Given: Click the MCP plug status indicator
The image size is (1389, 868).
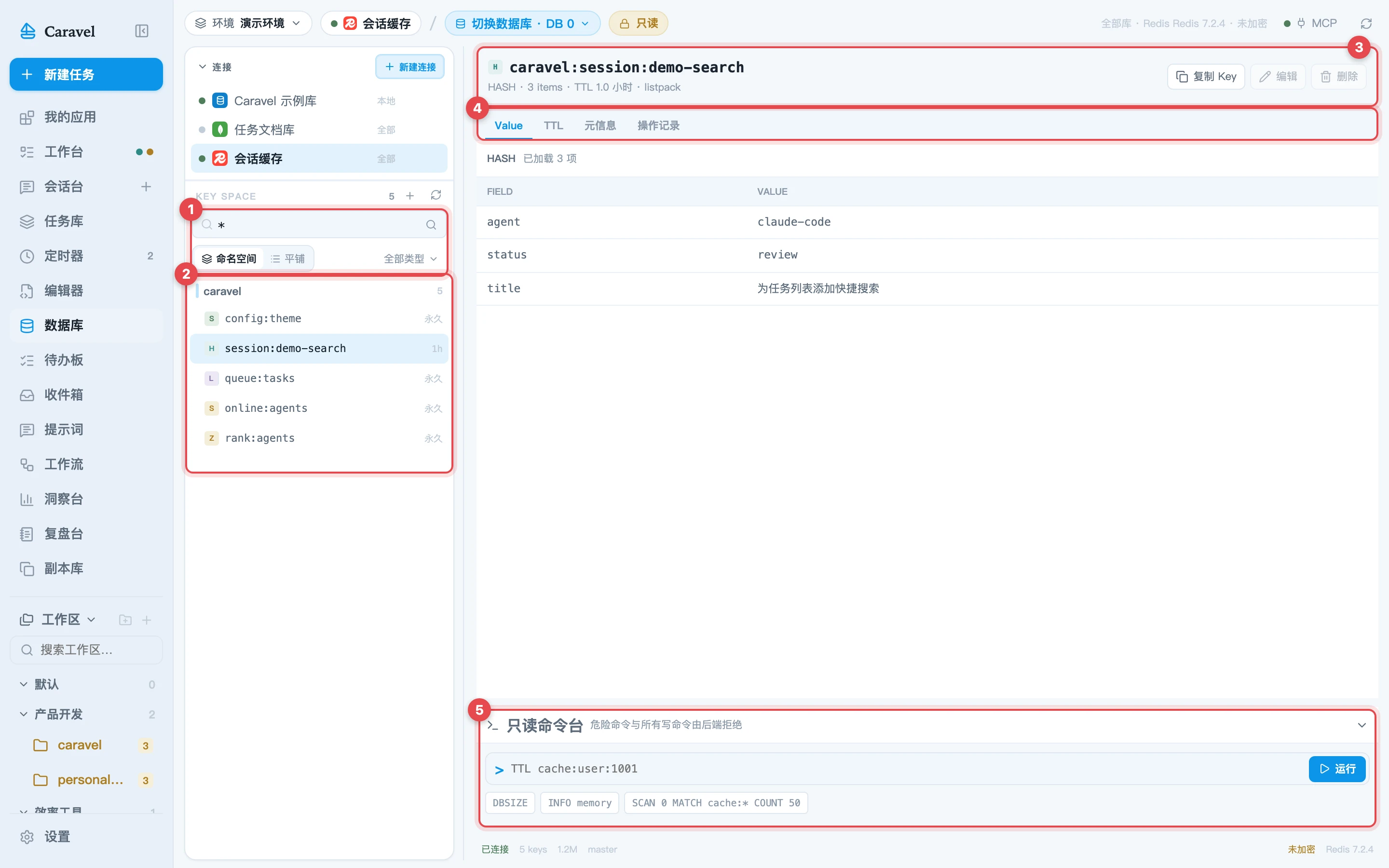Looking at the screenshot, I should [1311, 24].
